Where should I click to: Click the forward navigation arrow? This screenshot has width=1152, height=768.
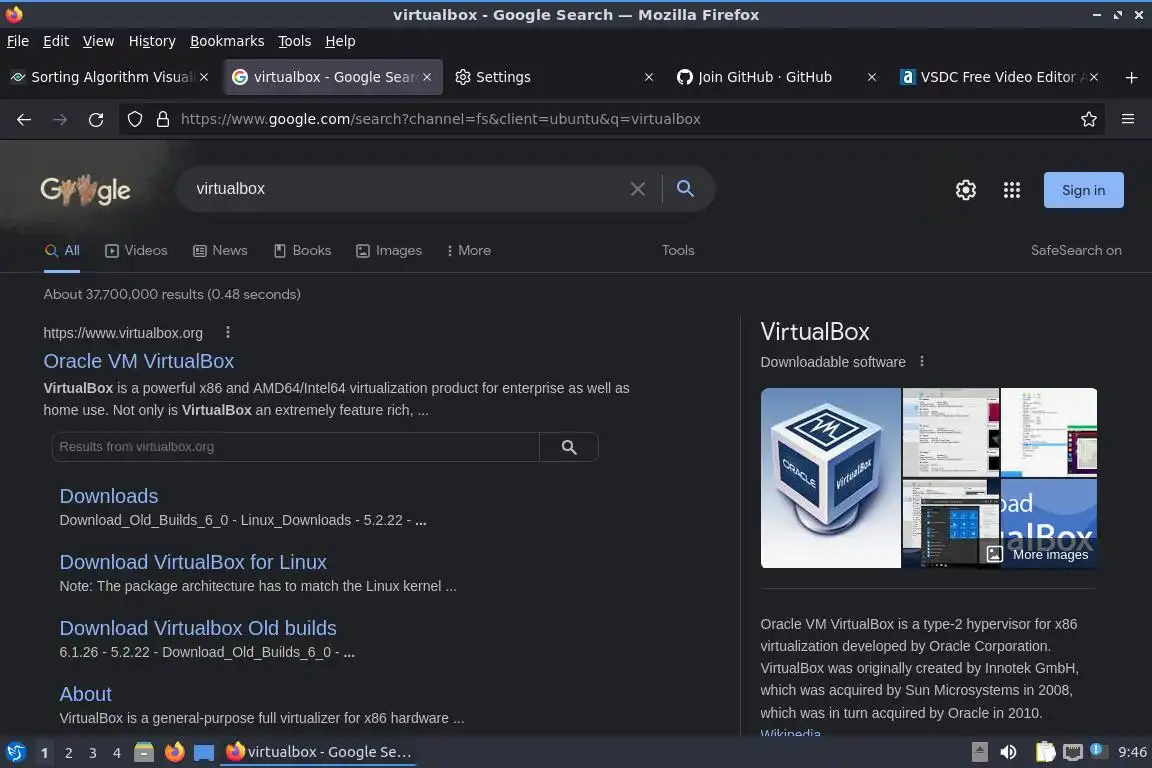pyautogui.click(x=60, y=119)
